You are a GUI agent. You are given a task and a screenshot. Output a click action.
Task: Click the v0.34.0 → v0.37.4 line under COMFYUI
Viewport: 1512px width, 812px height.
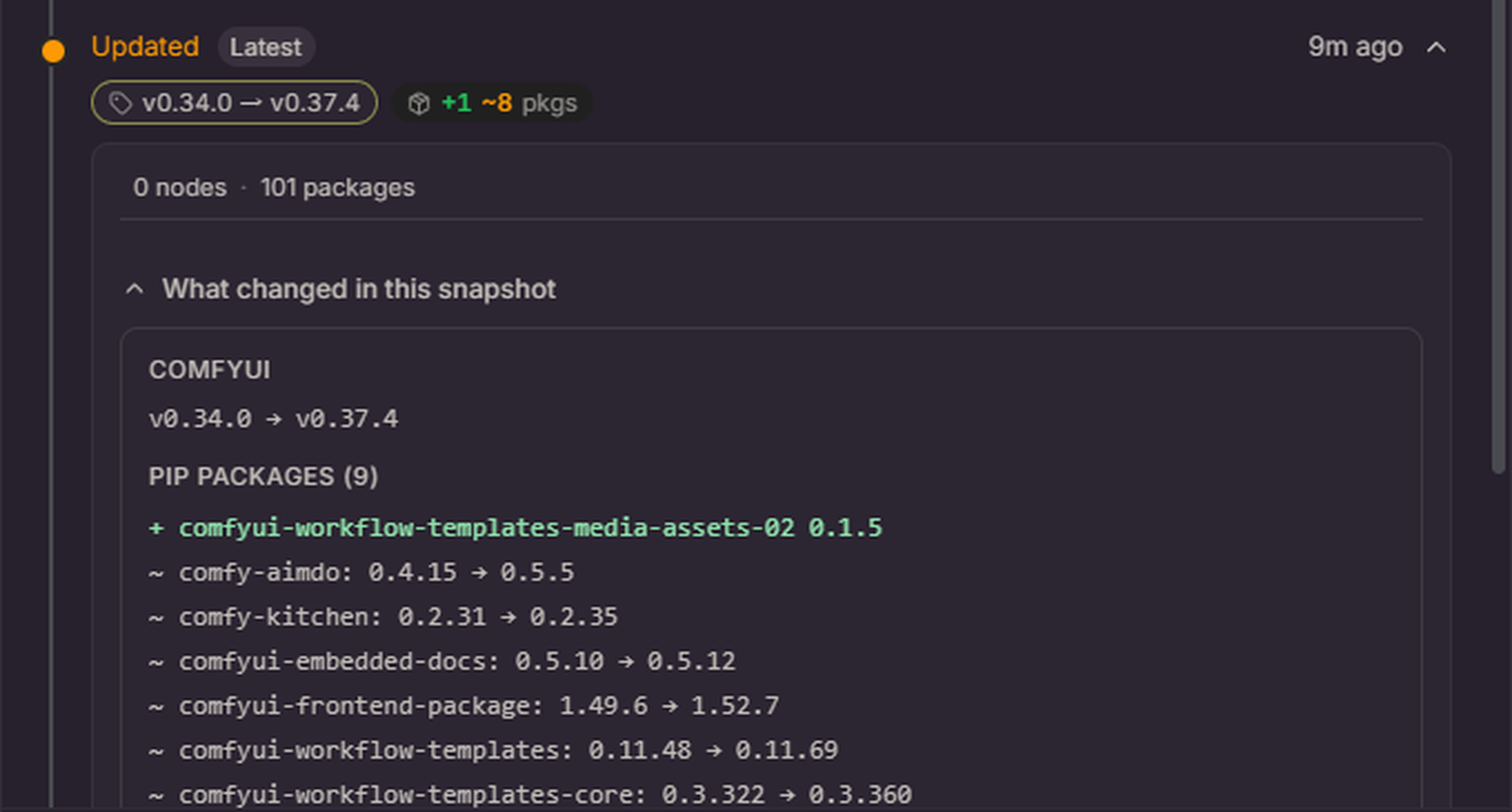point(274,419)
